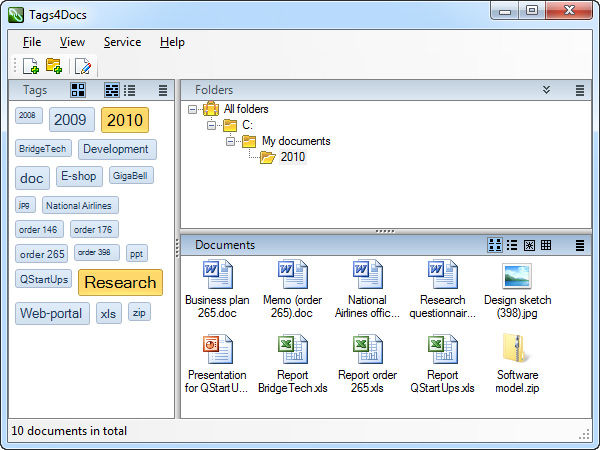Select the Web-portal tag

[x=53, y=314]
